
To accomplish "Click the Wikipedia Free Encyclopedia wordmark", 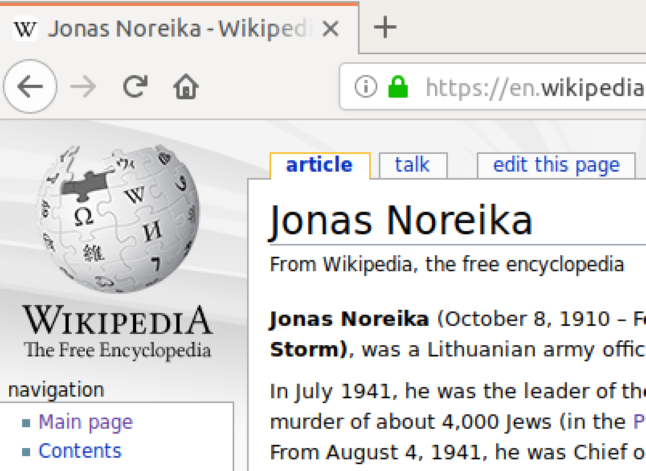I will (x=118, y=333).
